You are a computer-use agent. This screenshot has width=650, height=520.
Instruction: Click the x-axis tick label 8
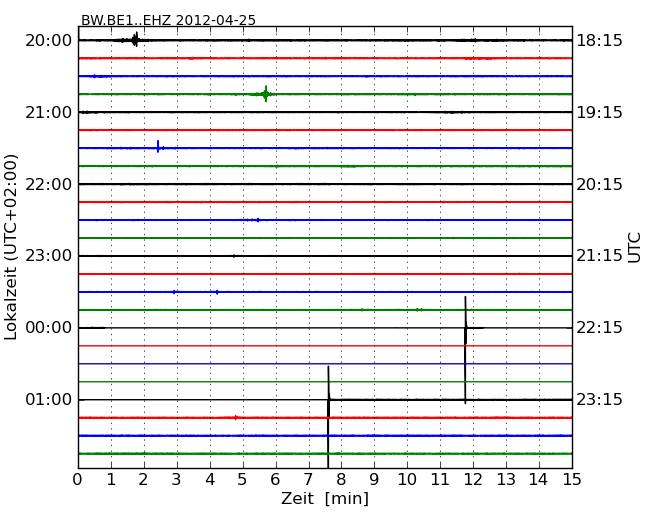[x=341, y=480]
